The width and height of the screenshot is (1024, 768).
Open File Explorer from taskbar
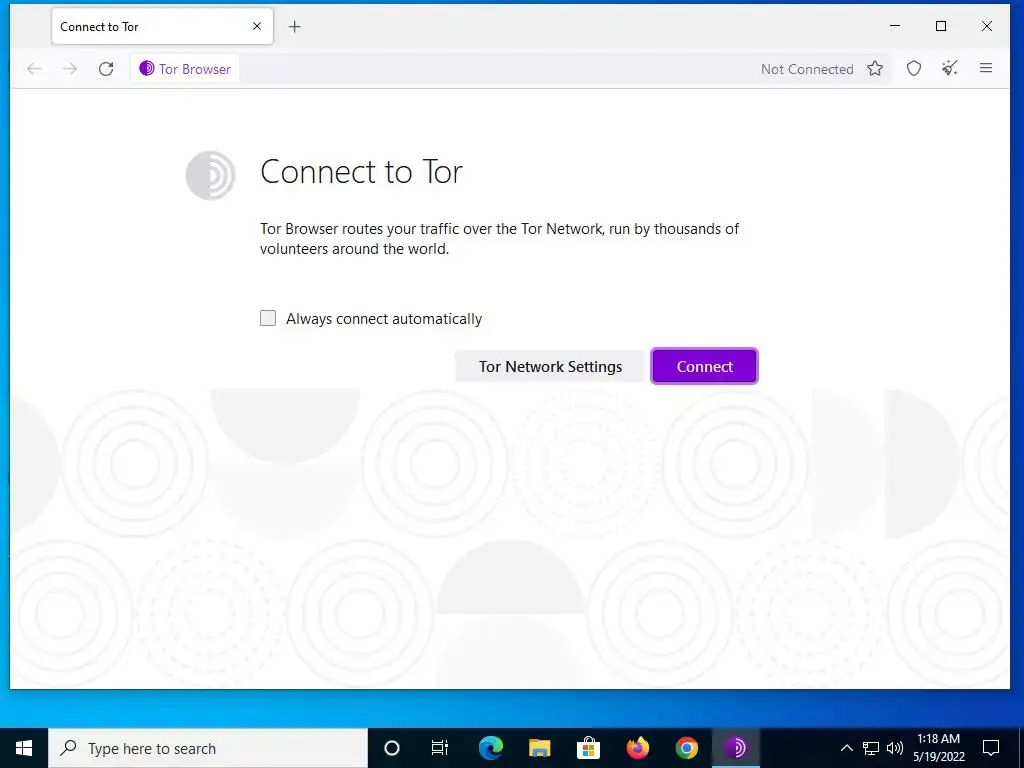[539, 748]
